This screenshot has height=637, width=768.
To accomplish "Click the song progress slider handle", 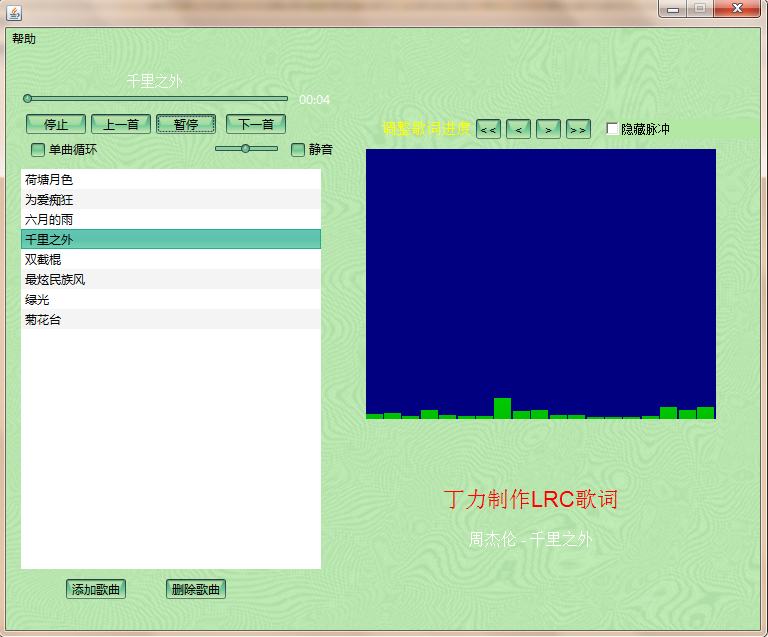I will [x=27, y=98].
